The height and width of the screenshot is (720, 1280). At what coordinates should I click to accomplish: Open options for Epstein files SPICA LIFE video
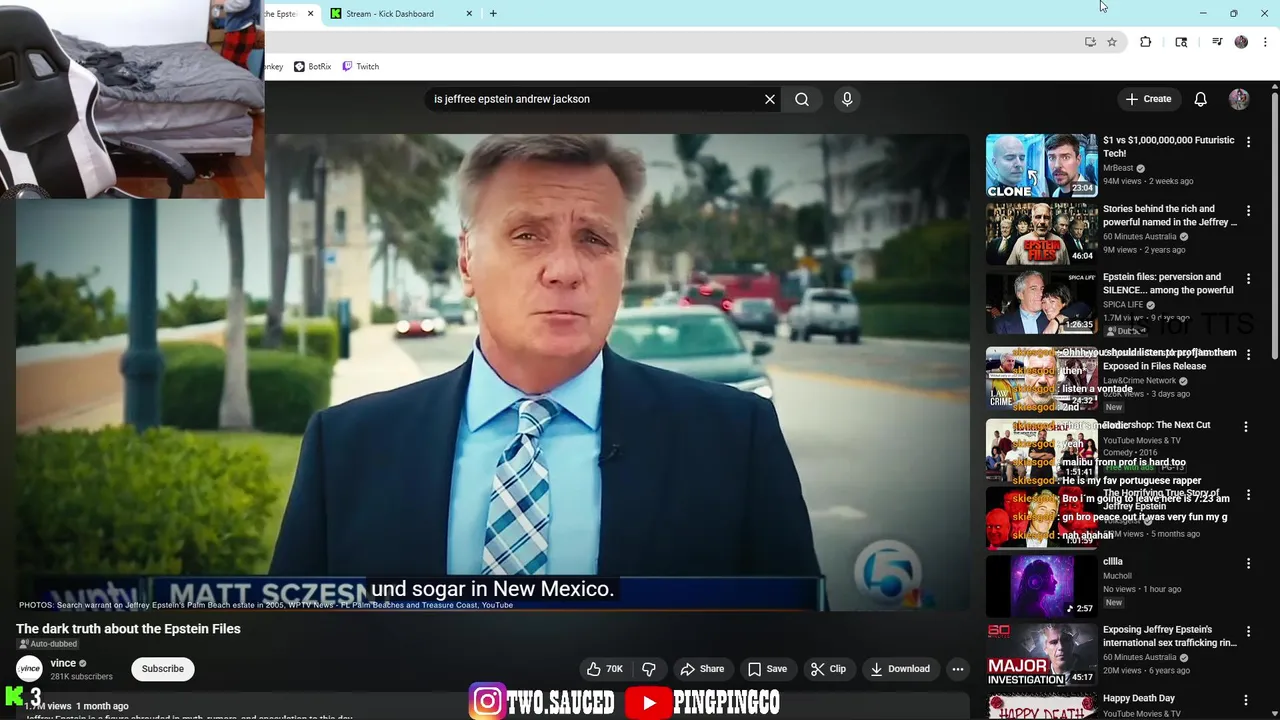tap(1248, 279)
